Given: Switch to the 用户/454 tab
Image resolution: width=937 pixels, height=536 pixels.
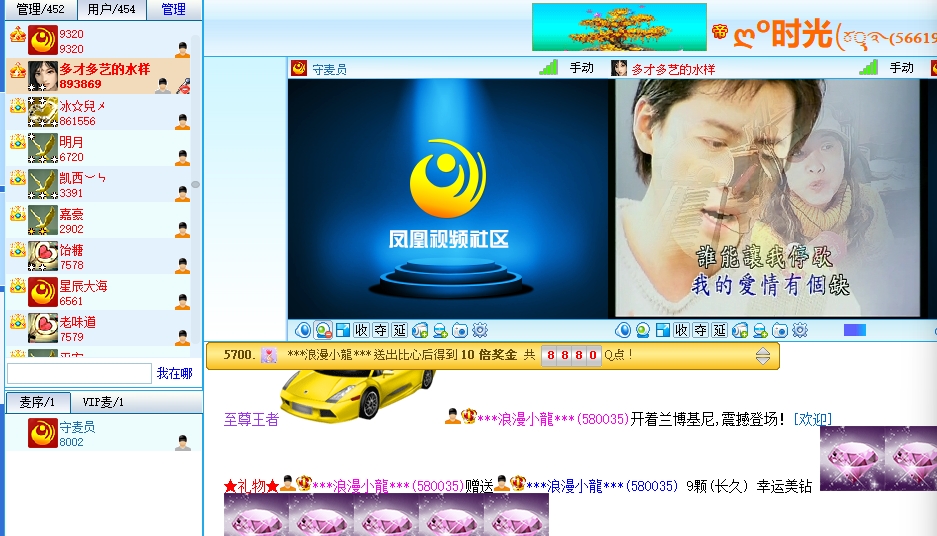Looking at the screenshot, I should (x=111, y=10).
